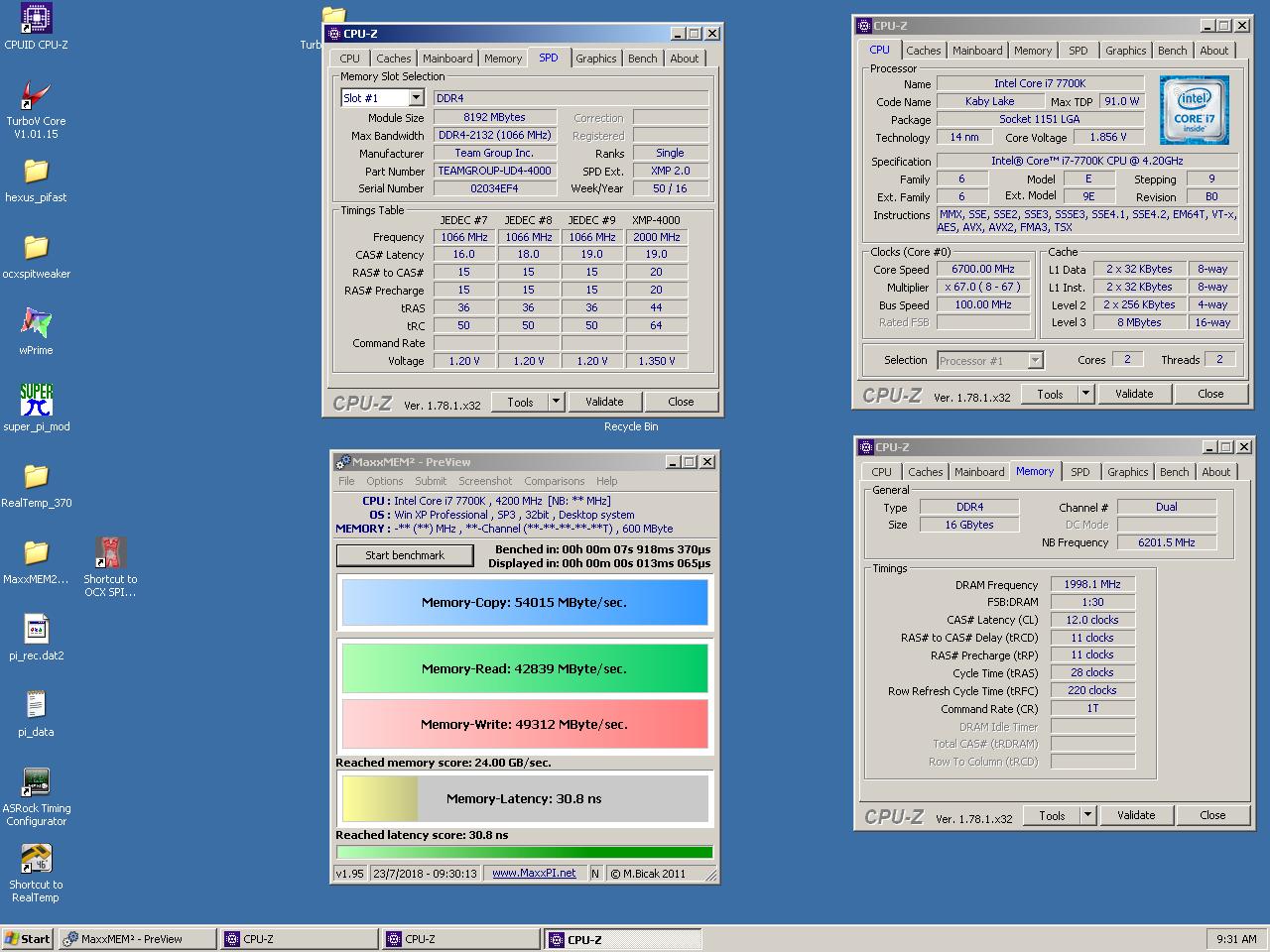Click XMP-4000 voltage value 1.350 V
1270x952 pixels.
657,361
